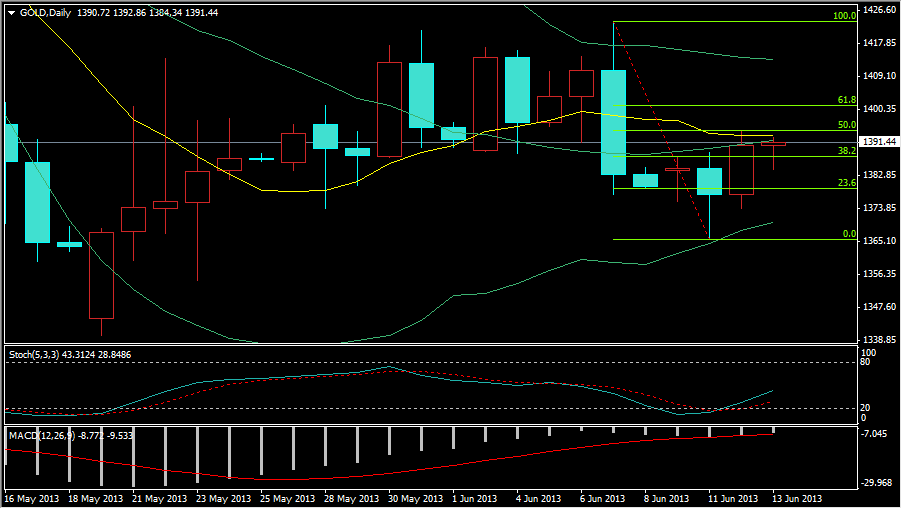Click the 1338.85 value on price scale

[x=879, y=340]
